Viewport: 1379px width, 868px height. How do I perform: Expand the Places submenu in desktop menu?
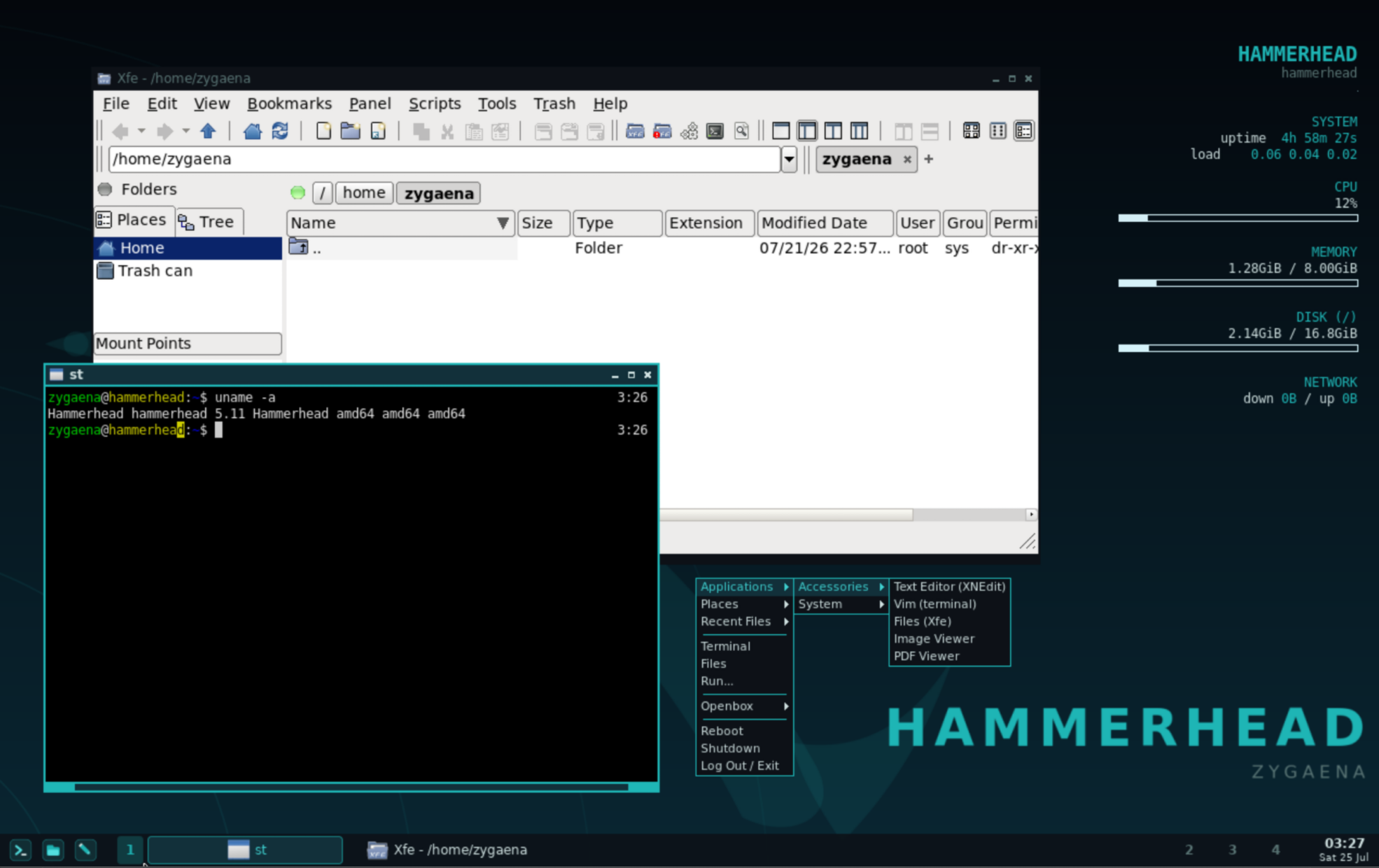(x=744, y=604)
